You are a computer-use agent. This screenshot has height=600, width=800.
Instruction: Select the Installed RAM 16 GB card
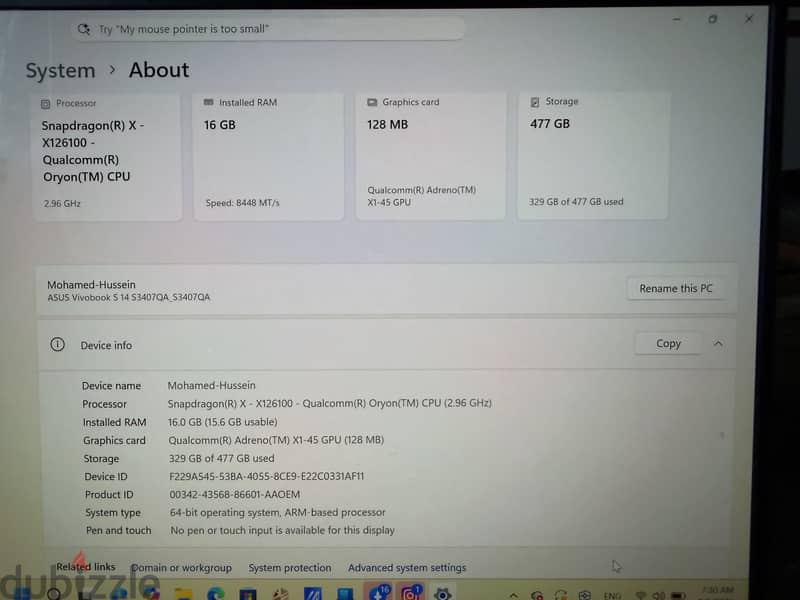269,156
